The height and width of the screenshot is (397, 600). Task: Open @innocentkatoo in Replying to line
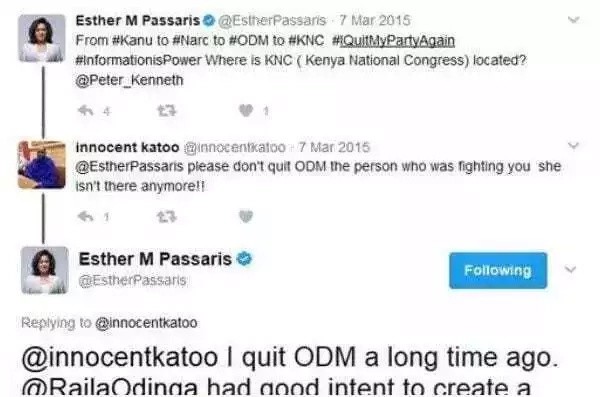(x=146, y=323)
